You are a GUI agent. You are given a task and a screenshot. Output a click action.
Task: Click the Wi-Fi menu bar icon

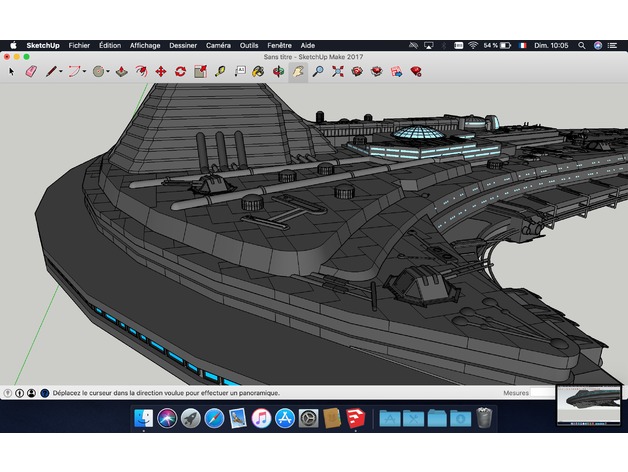[x=473, y=45]
